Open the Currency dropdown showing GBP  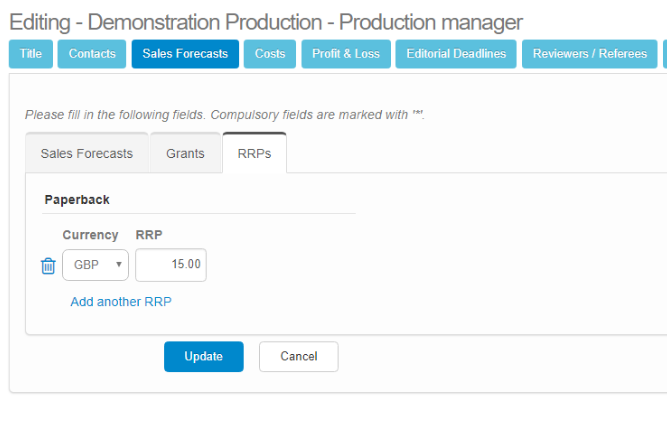[95, 265]
